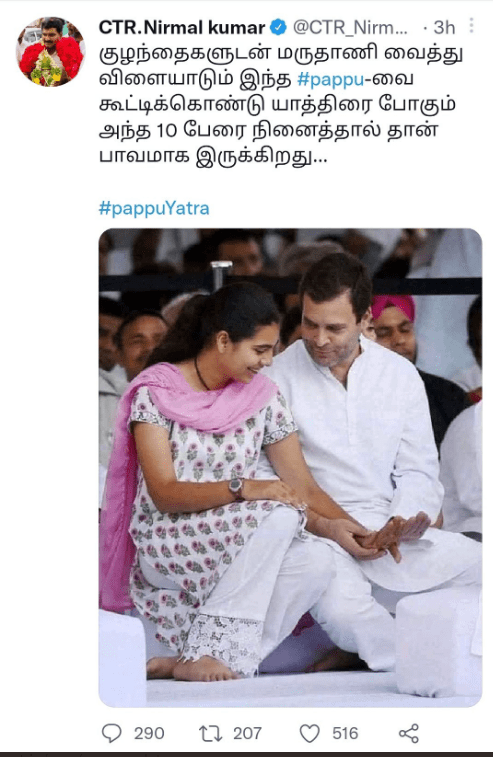Click the reply speech bubble icon

[x=112, y=733]
